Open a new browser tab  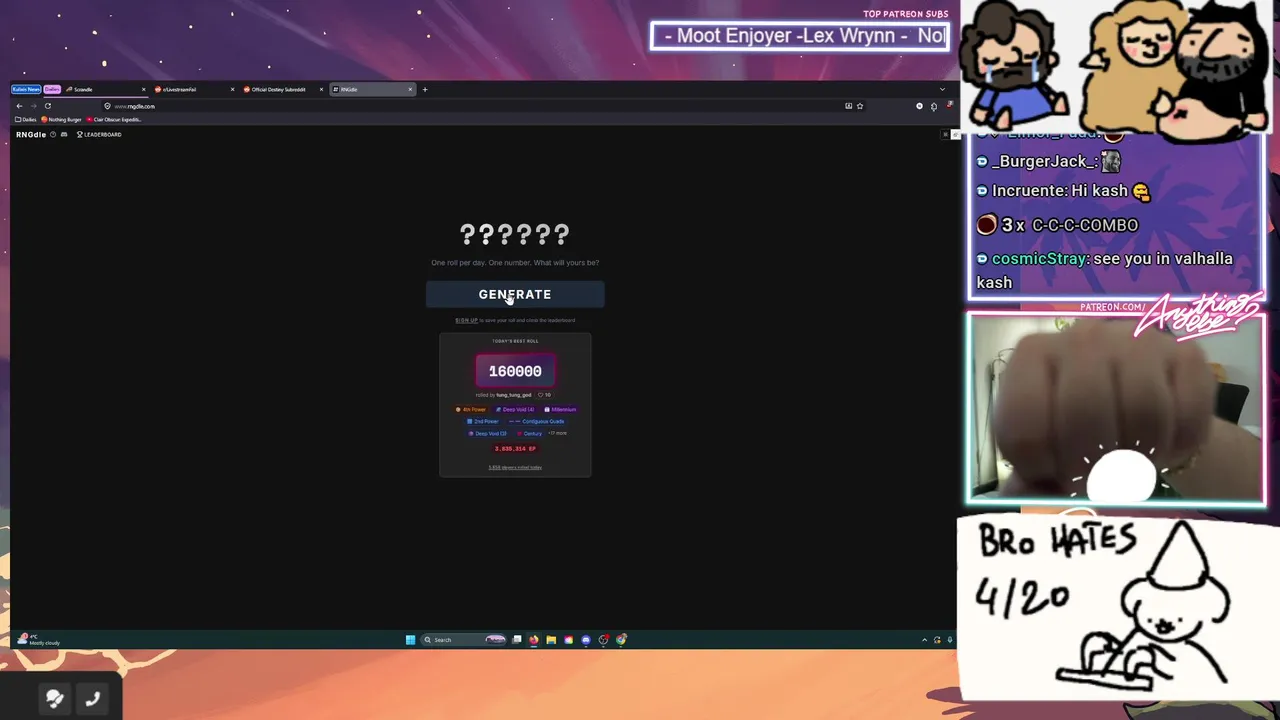425,89
